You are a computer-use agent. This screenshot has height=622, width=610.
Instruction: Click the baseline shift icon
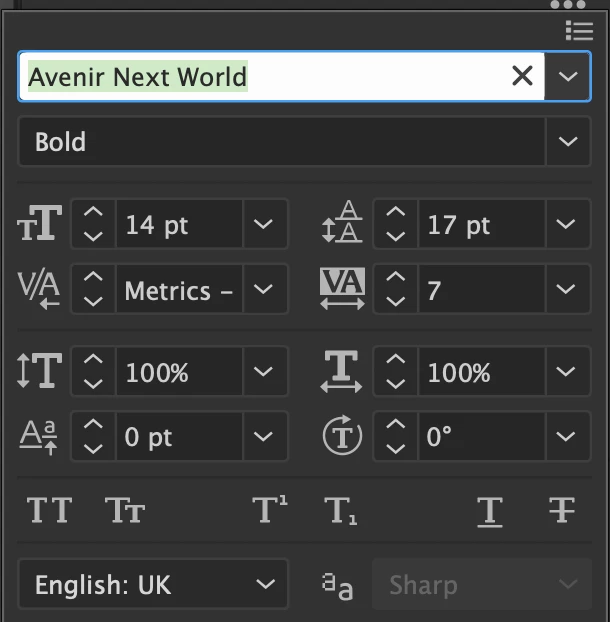pos(38,437)
